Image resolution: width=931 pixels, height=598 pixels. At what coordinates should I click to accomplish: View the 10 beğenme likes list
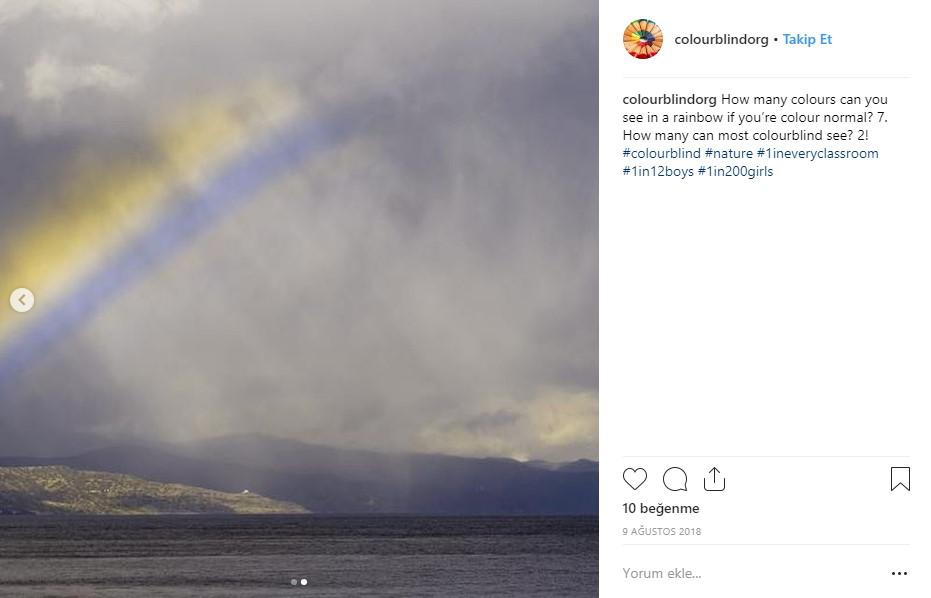[660, 508]
